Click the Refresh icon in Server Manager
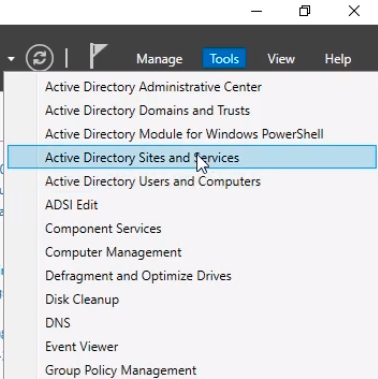 click(x=40, y=58)
